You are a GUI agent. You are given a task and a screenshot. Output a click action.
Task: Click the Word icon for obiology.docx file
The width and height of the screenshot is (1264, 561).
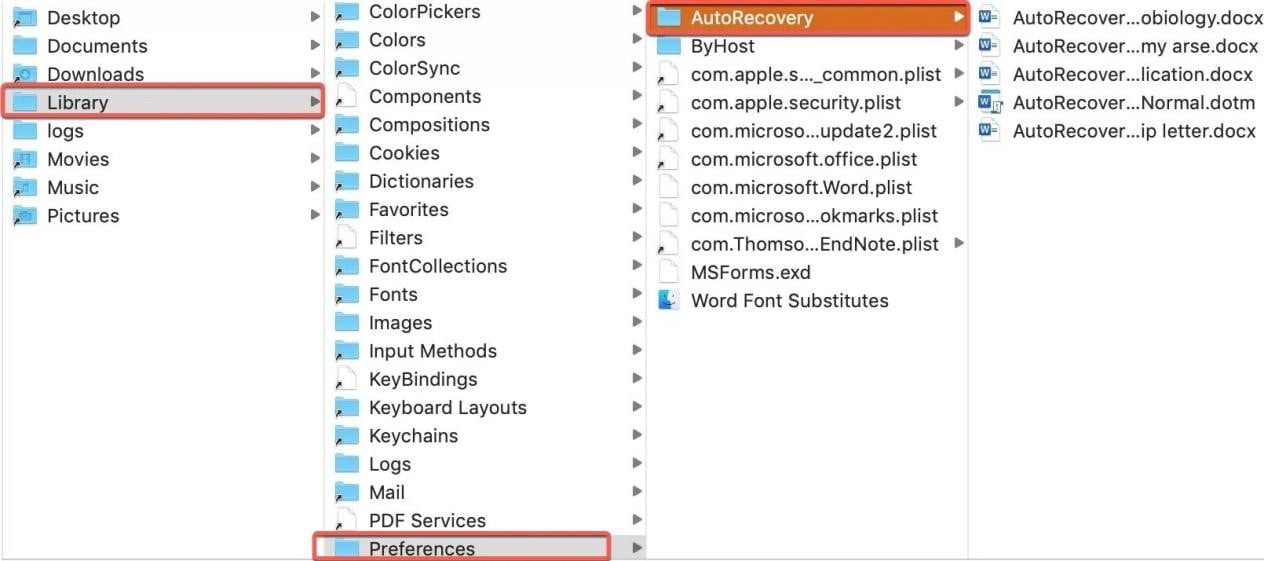[x=990, y=17]
